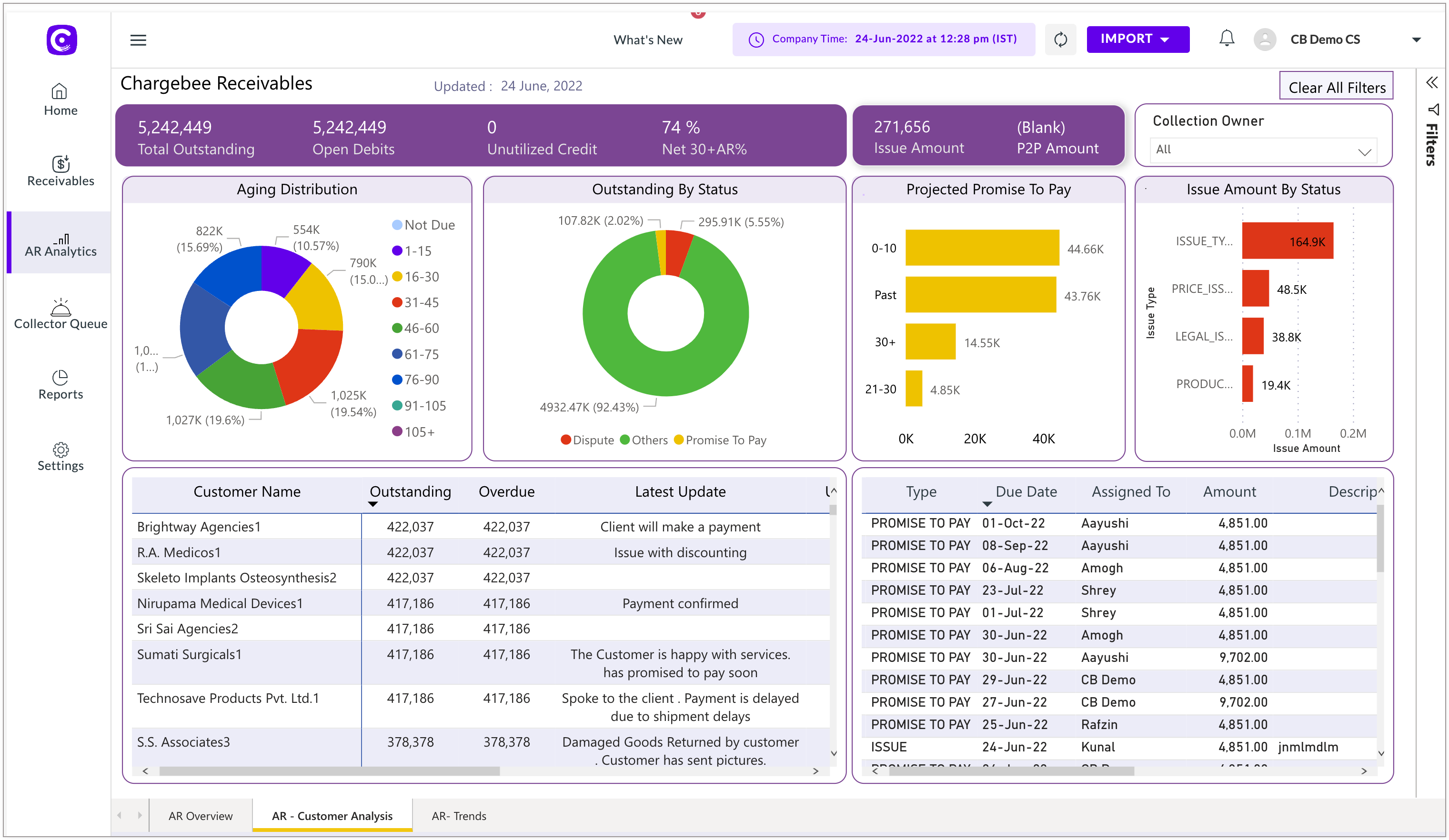Select Brightway Agencies1 row

click(481, 526)
